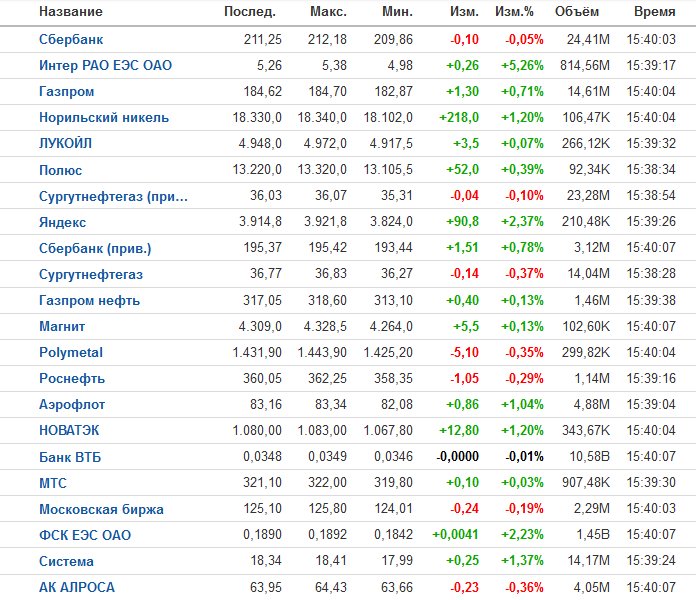Click Система change percent +1,37%
The height and width of the screenshot is (600, 696).
click(x=522, y=561)
